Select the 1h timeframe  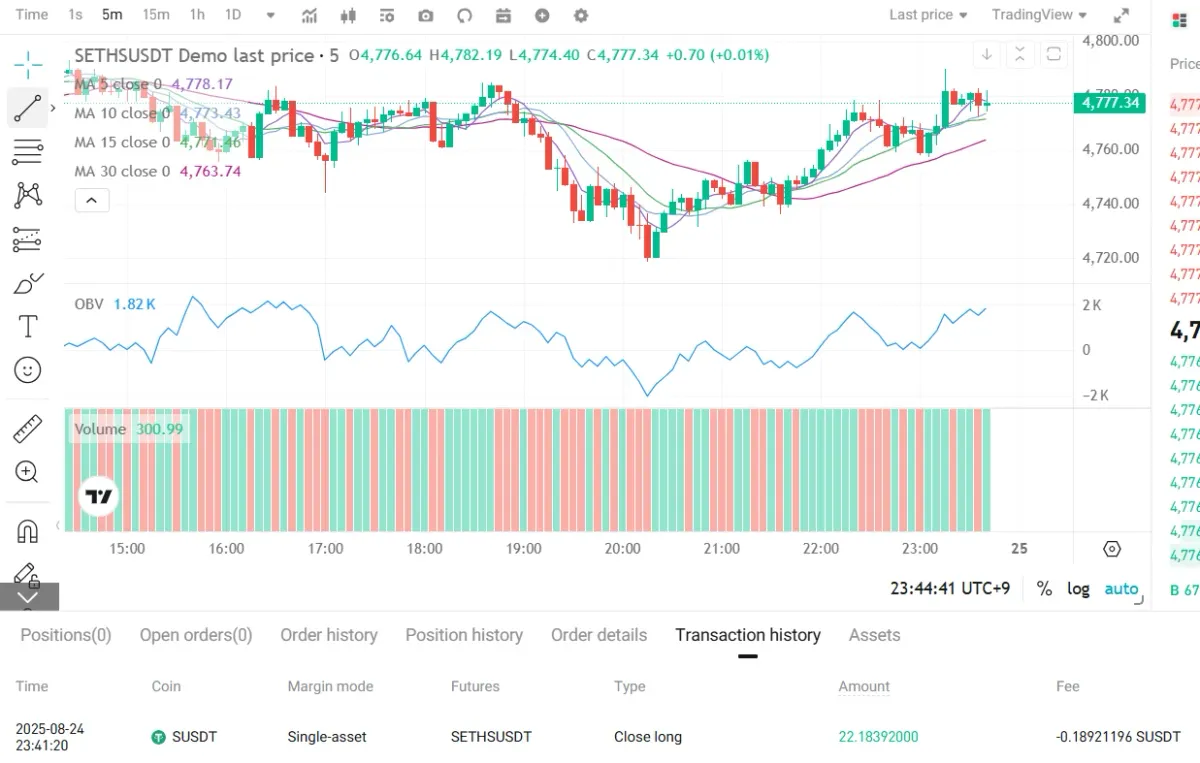(197, 15)
